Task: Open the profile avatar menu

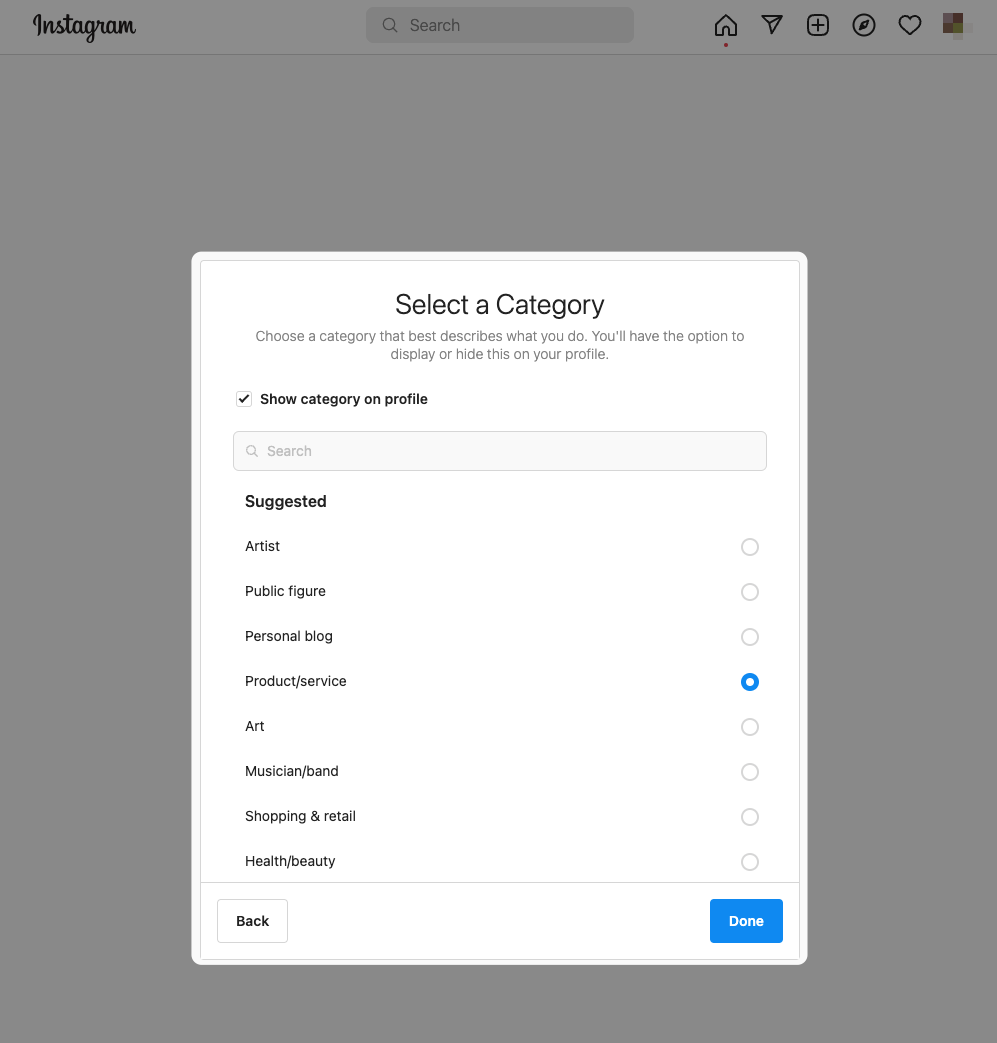Action: click(x=955, y=26)
